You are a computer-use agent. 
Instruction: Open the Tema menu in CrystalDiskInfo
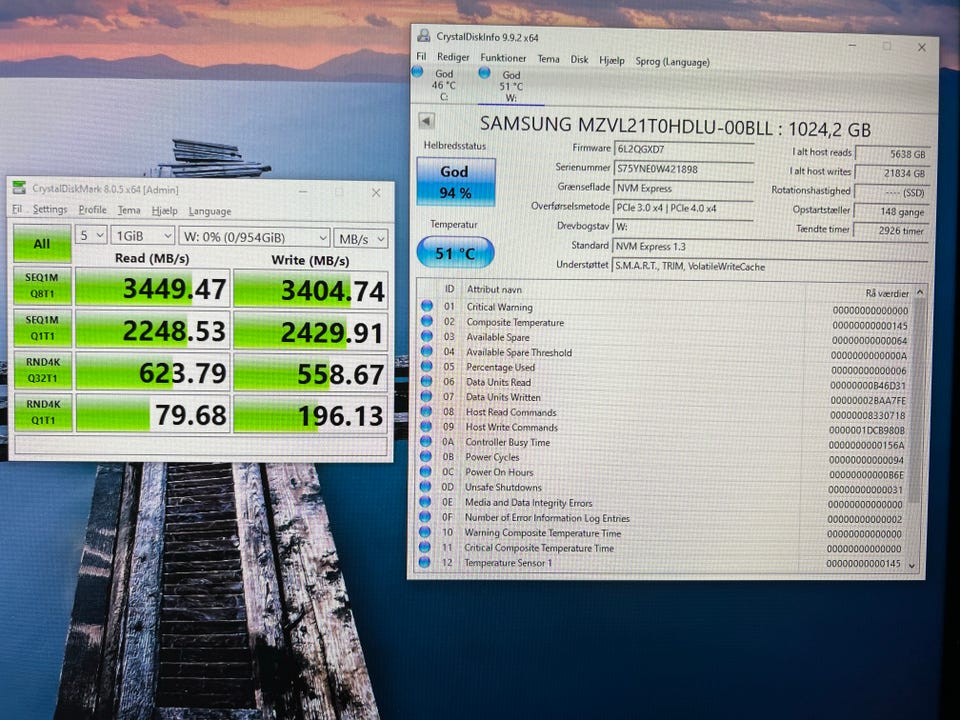(x=548, y=59)
